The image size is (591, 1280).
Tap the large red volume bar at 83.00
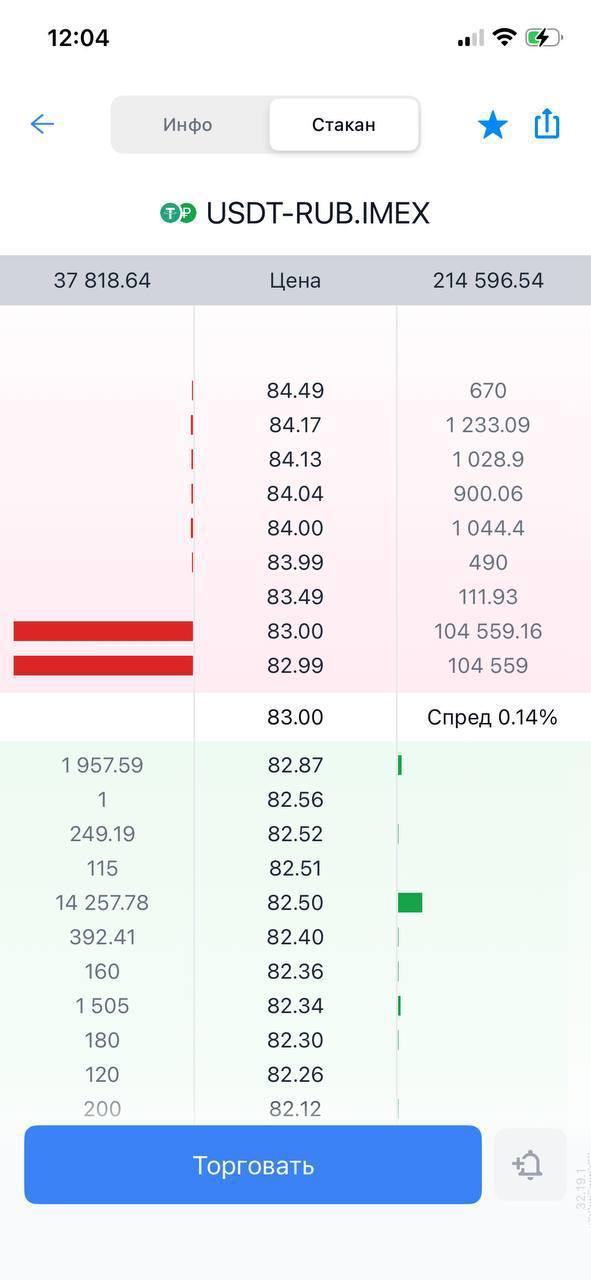tap(103, 631)
